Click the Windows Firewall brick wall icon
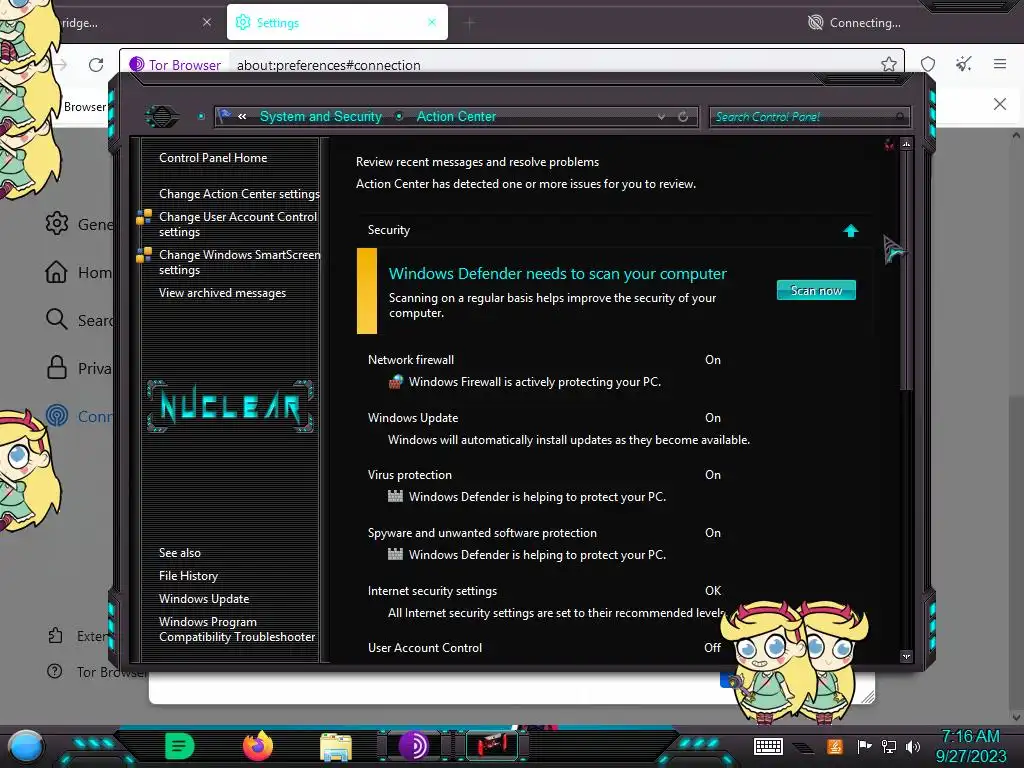Screen dimensions: 1024x768 [x=396, y=382]
